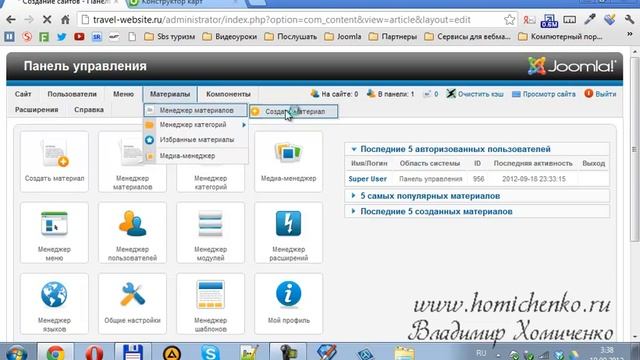This screenshot has width=640, height=360.
Task: Click the Windows Start button
Action: click(x=16, y=353)
